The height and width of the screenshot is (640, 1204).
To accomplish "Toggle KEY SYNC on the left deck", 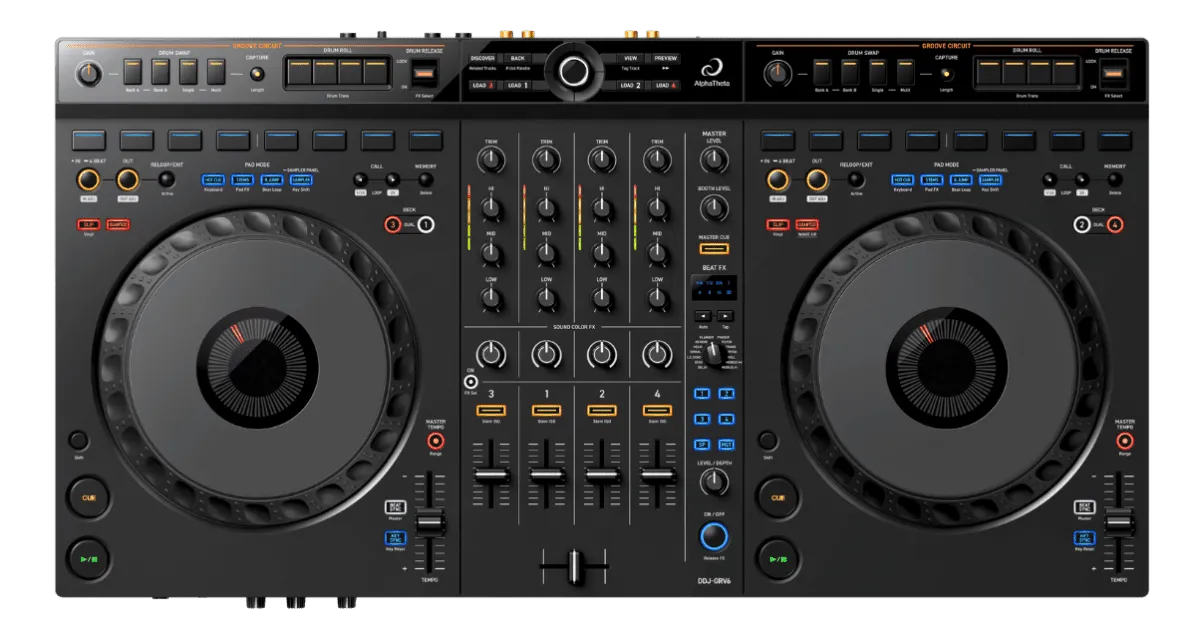I will tap(396, 538).
